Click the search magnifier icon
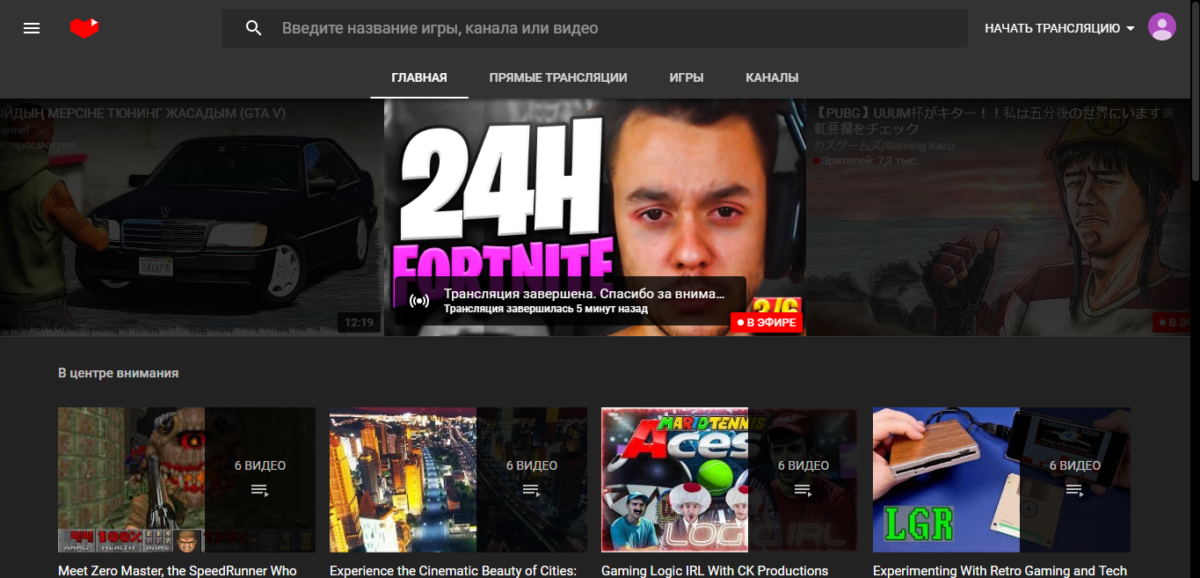The height and width of the screenshot is (578, 1200). tap(254, 28)
